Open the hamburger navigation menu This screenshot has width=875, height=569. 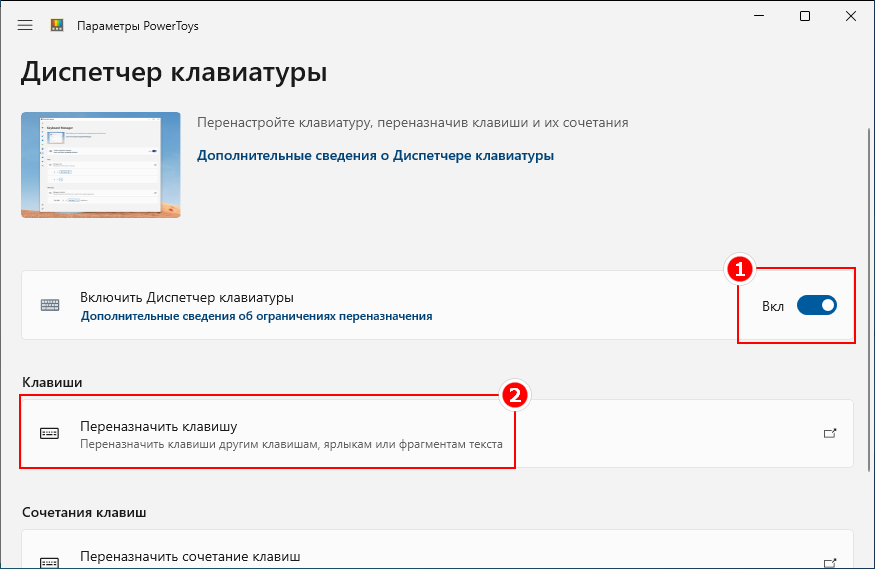(25, 26)
